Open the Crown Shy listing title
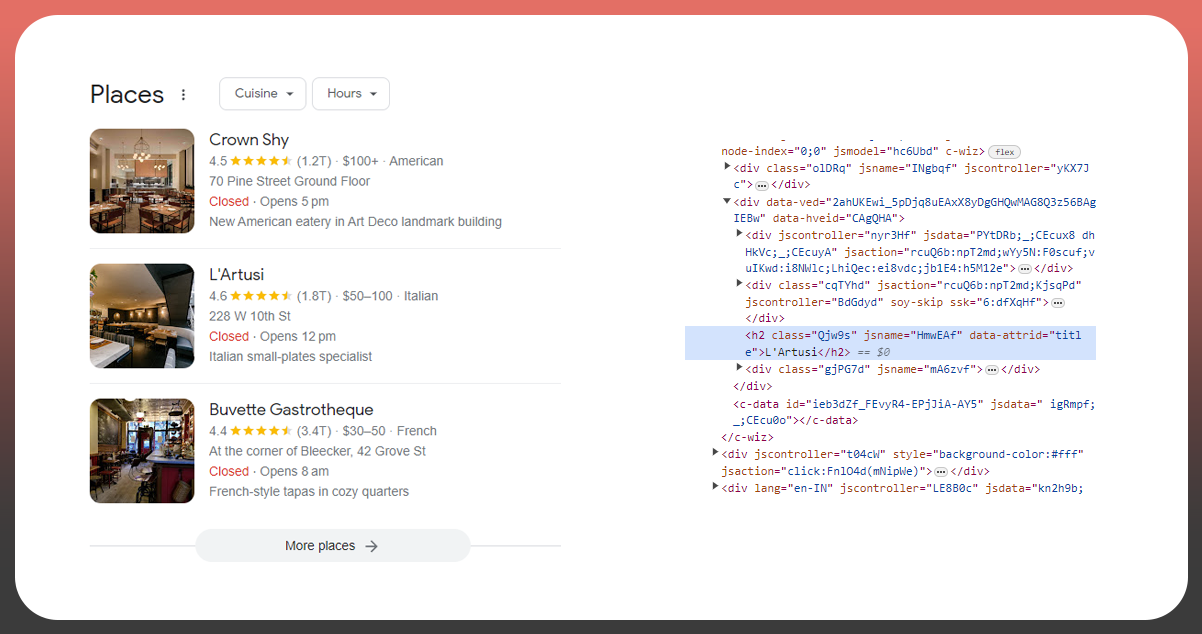Viewport: 1202px width, 634px height. (x=249, y=140)
